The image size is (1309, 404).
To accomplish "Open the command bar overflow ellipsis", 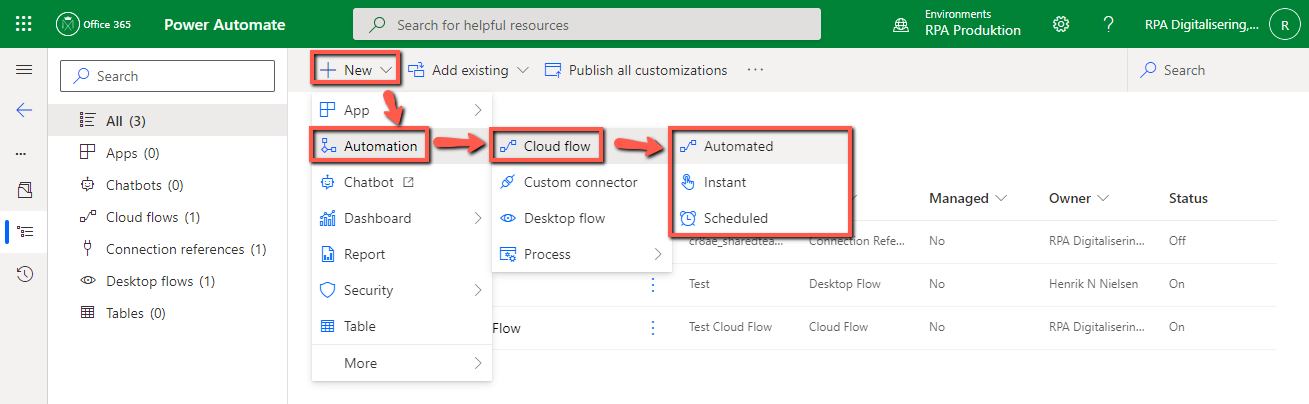I will (755, 70).
